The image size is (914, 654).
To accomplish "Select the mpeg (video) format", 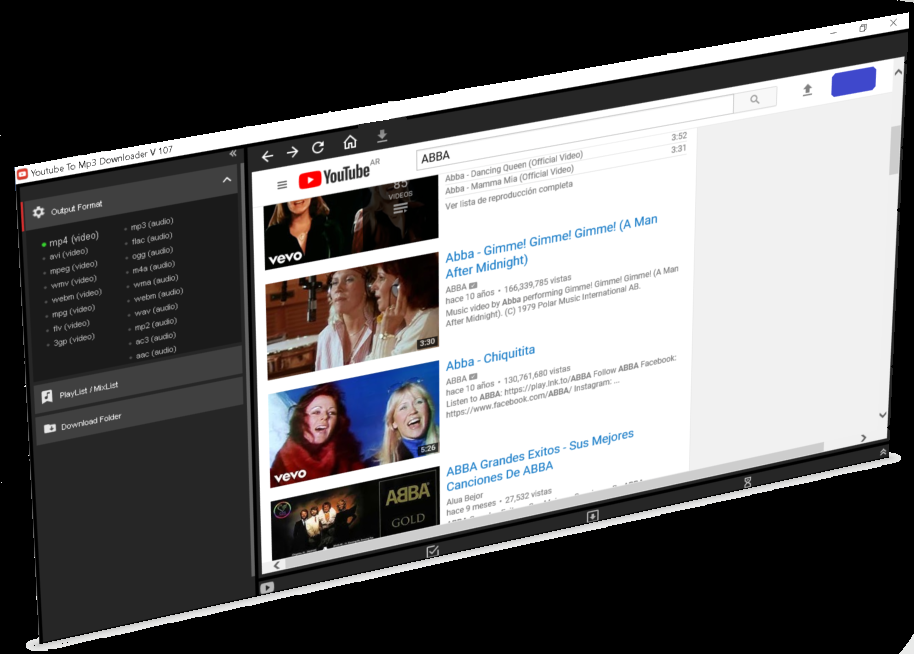I will coord(73,268).
